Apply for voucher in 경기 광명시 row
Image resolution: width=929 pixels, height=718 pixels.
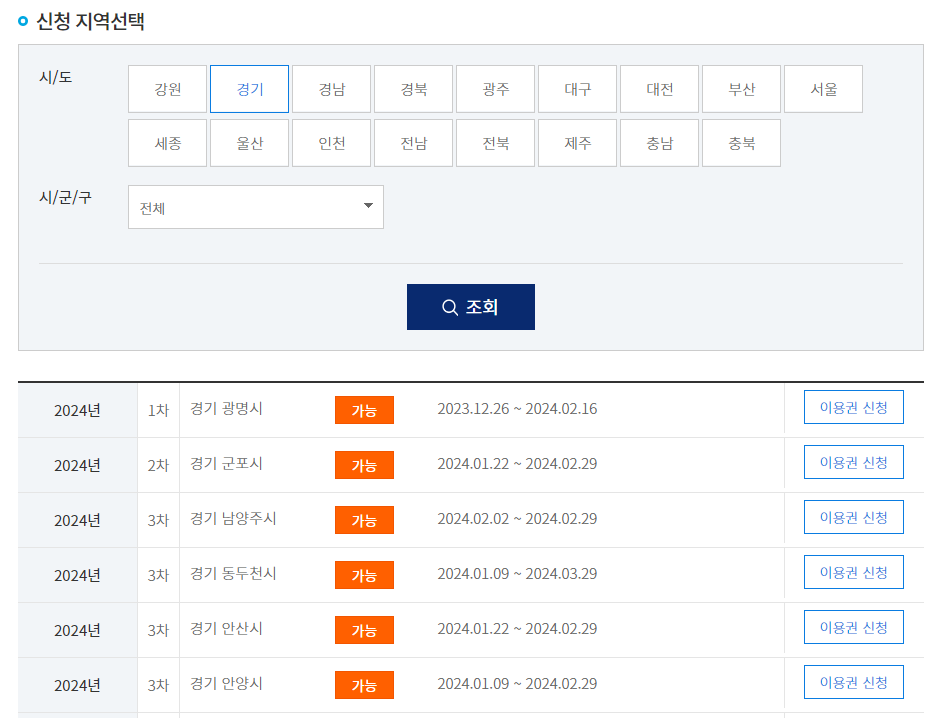(853, 407)
